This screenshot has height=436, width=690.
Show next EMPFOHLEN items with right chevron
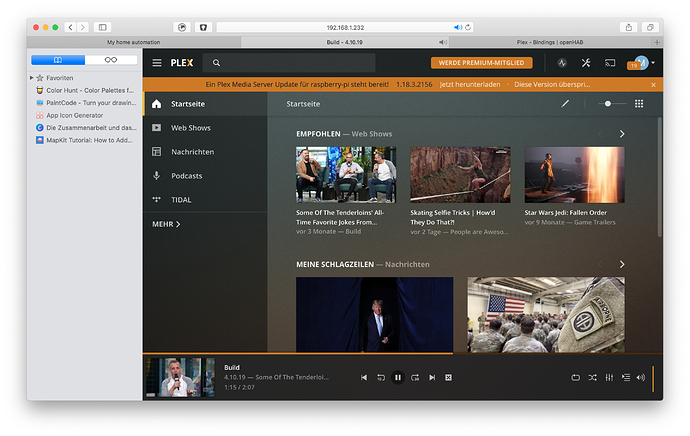[622, 134]
